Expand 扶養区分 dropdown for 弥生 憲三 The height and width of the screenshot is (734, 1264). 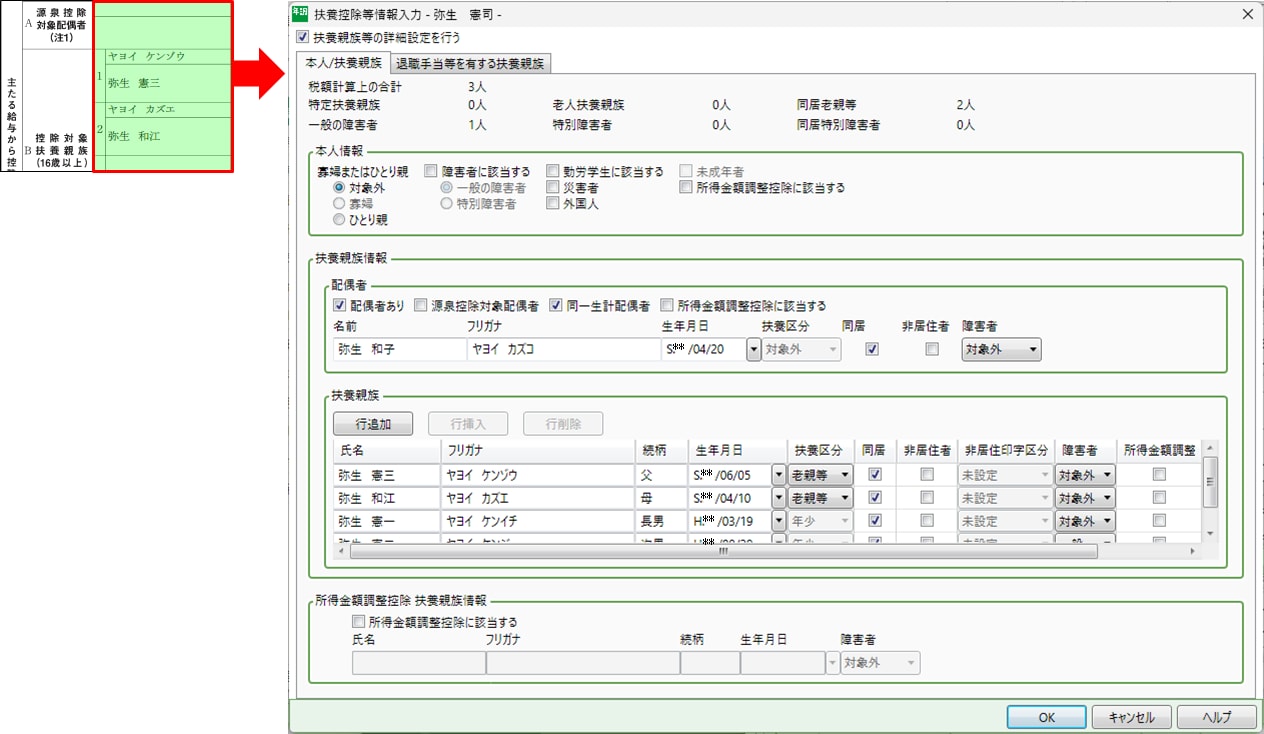(x=820, y=475)
